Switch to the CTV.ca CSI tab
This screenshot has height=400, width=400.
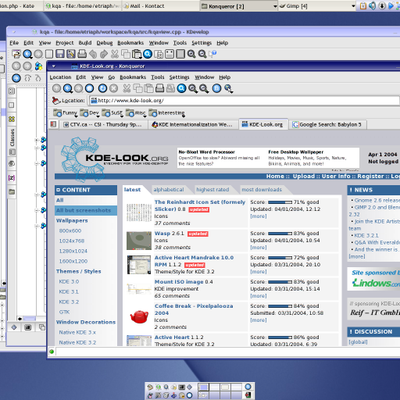pyautogui.click(x=103, y=125)
